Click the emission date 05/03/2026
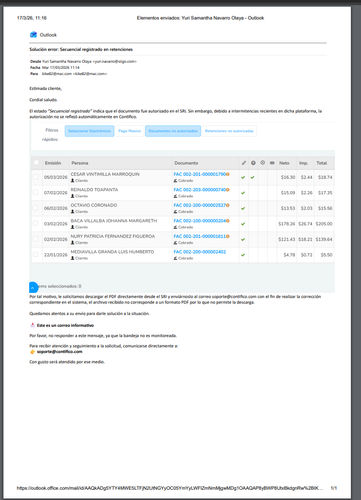361x500 pixels. 56,177
